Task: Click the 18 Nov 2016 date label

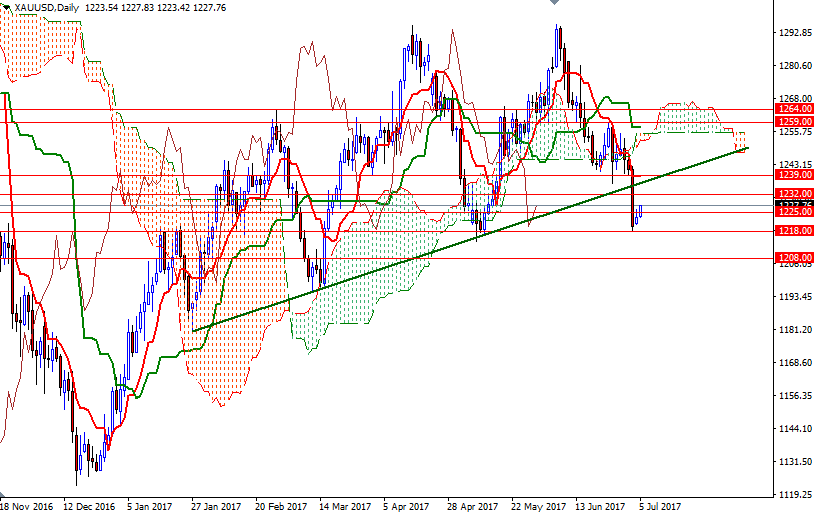Action: coord(25,506)
